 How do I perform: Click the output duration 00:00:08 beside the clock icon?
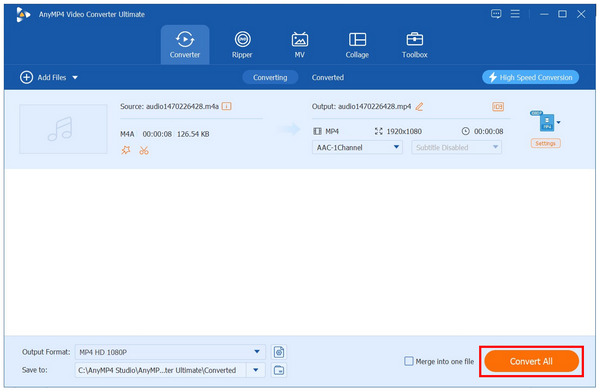[489, 131]
